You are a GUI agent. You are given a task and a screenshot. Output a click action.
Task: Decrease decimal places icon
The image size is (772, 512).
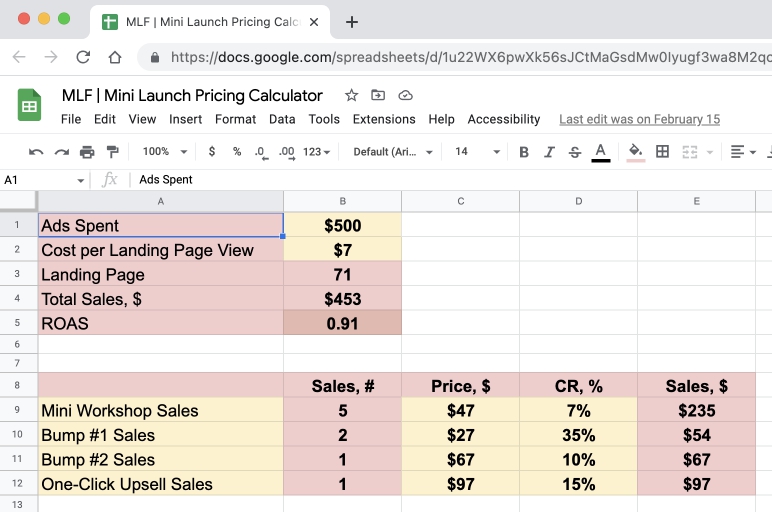pos(261,153)
